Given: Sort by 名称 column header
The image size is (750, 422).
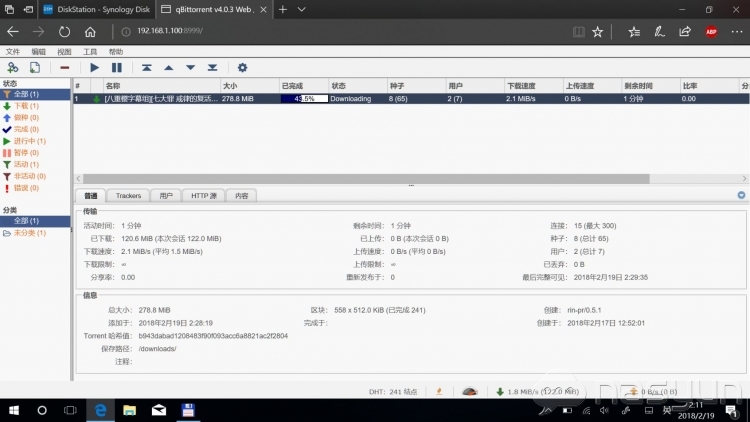Looking at the screenshot, I should [x=162, y=86].
